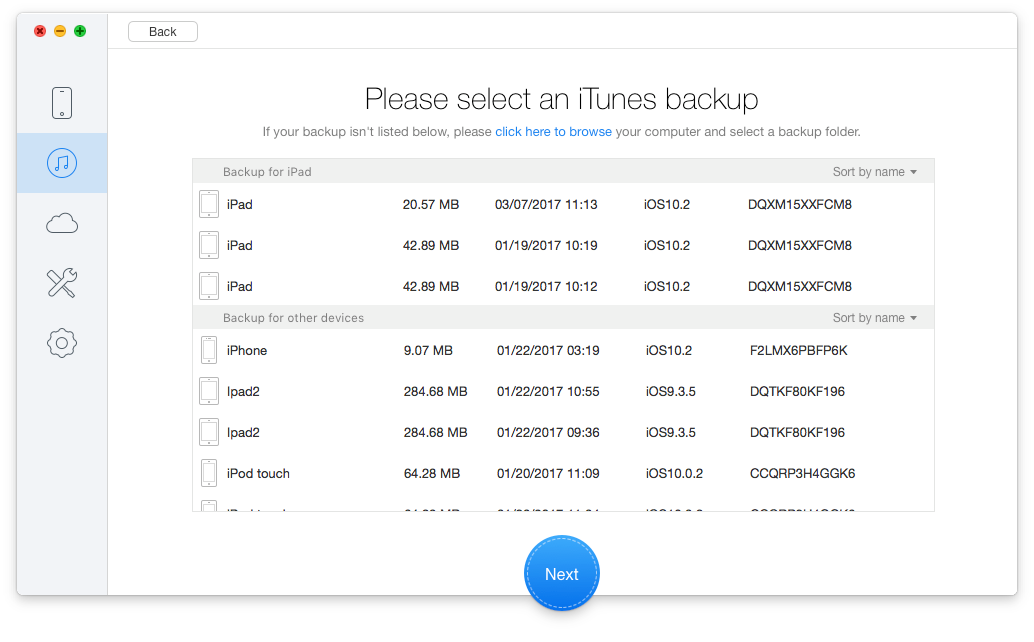Select the iPod touch backup name
The width and height of the screenshot is (1034, 642).
(x=258, y=473)
